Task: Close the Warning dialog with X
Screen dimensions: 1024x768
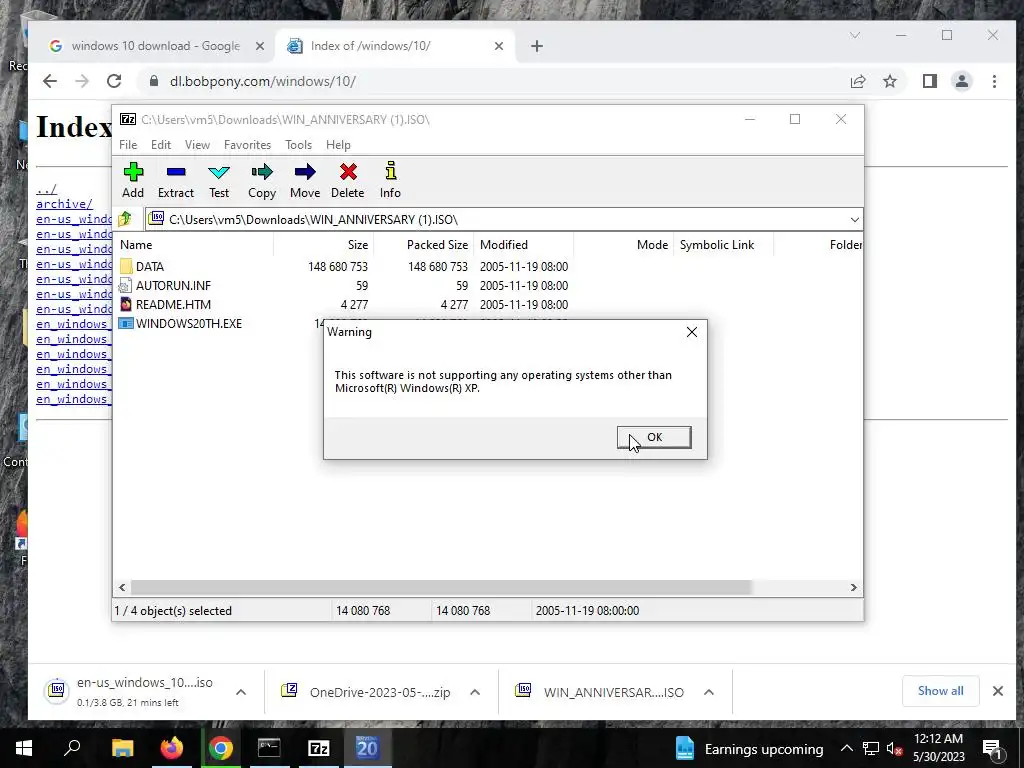Action: pyautogui.click(x=692, y=332)
